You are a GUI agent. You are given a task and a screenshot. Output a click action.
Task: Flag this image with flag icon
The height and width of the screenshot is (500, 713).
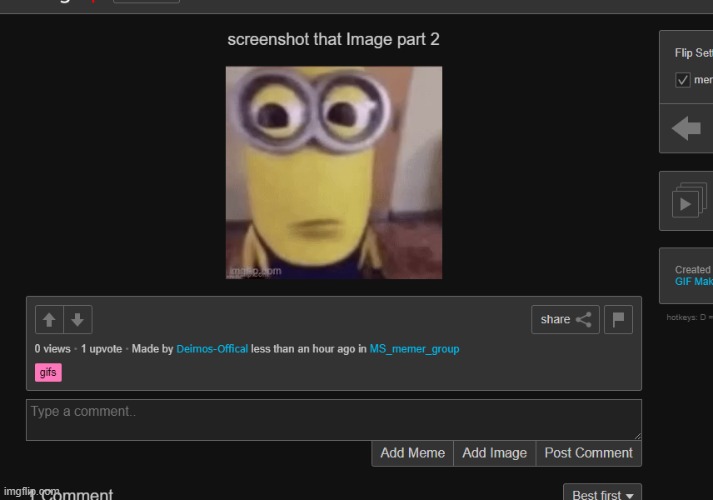pyautogui.click(x=618, y=320)
